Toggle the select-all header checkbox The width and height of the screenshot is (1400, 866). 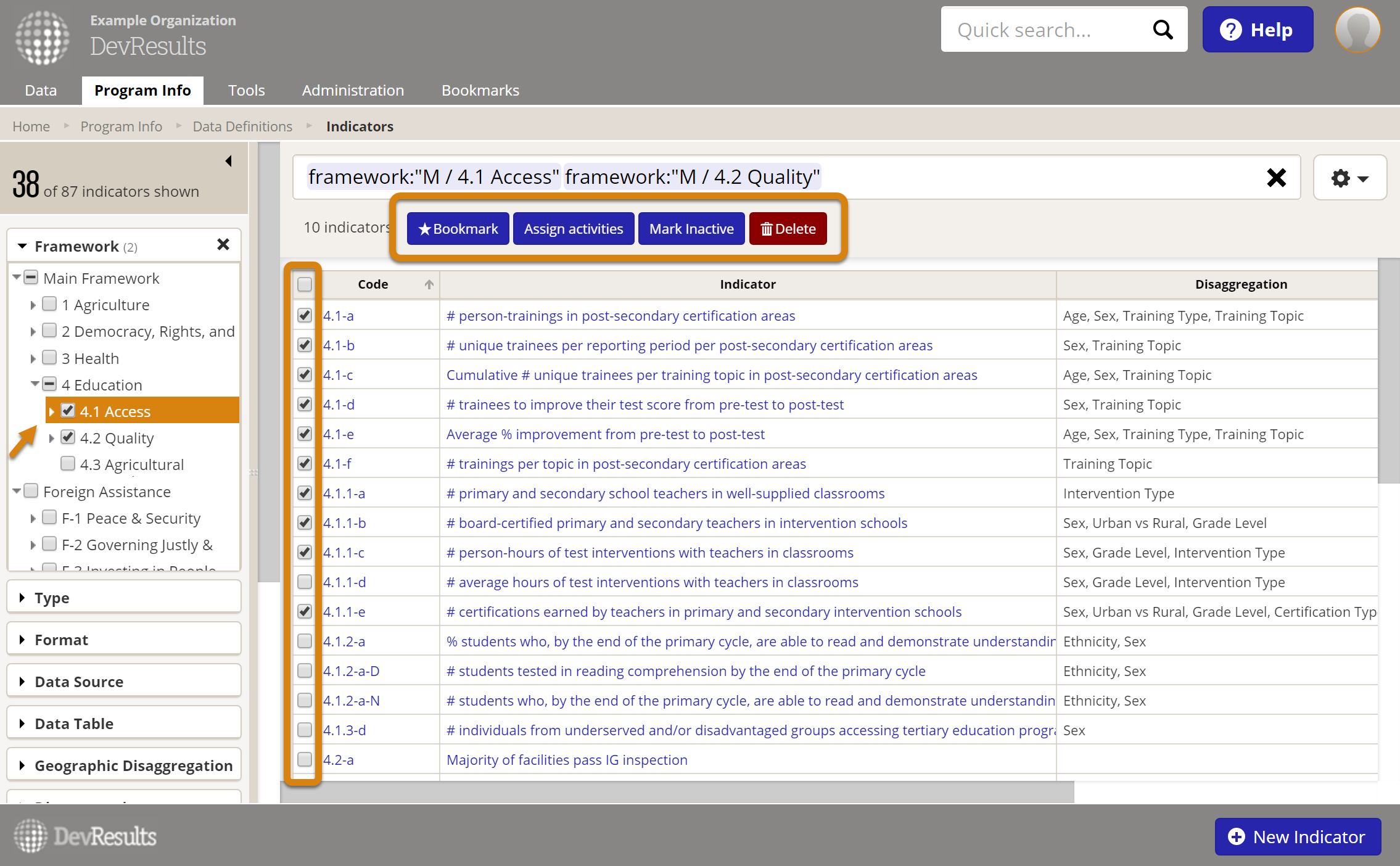coord(305,284)
